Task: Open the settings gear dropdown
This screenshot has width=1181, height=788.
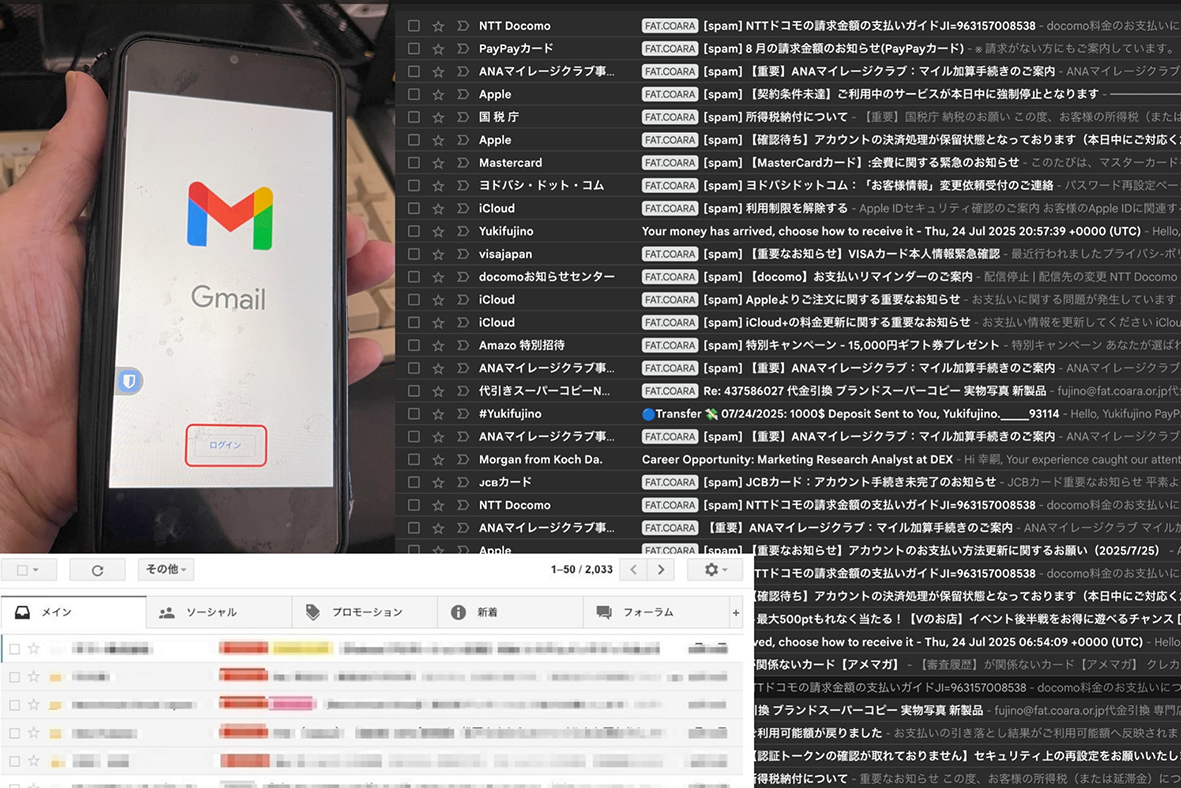Action: pos(715,570)
